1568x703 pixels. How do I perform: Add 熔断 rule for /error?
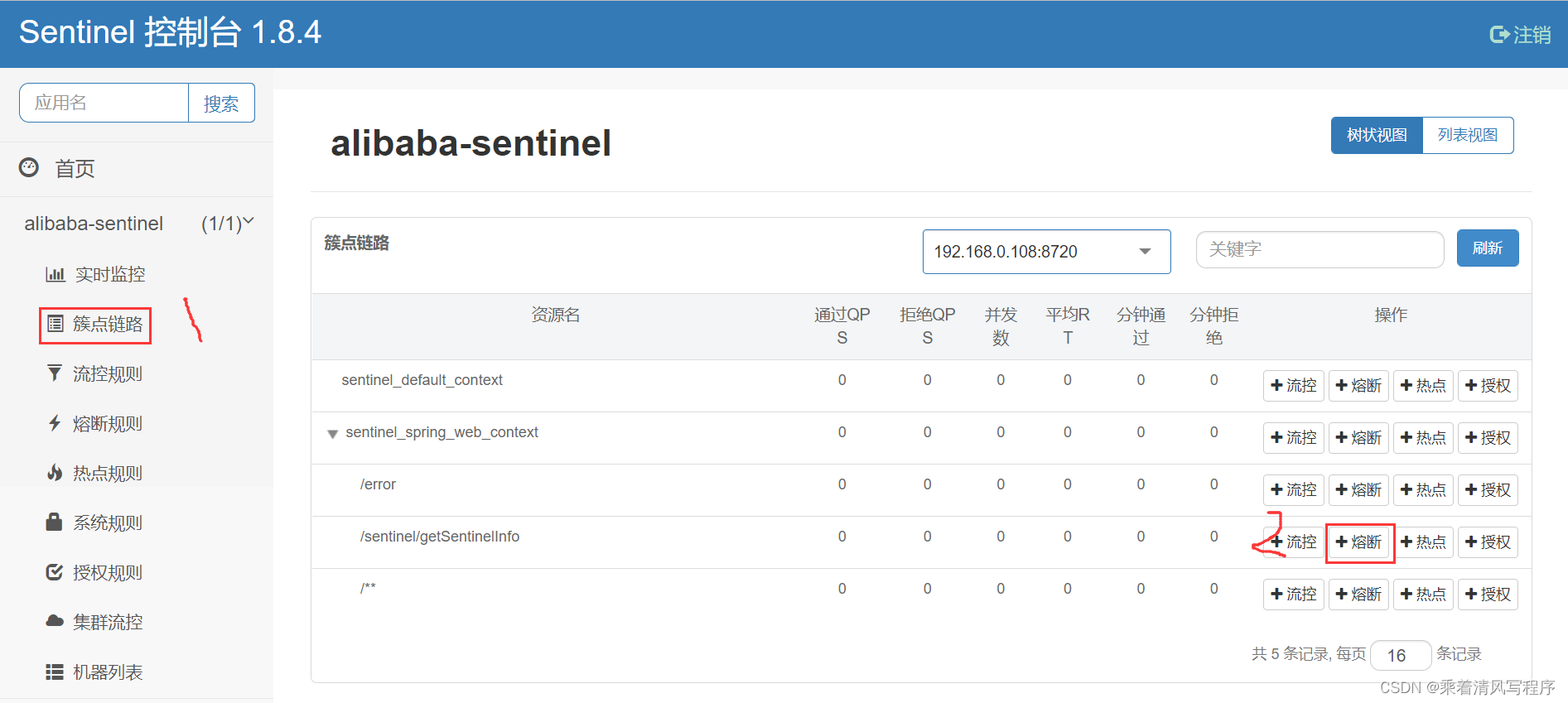click(1358, 490)
